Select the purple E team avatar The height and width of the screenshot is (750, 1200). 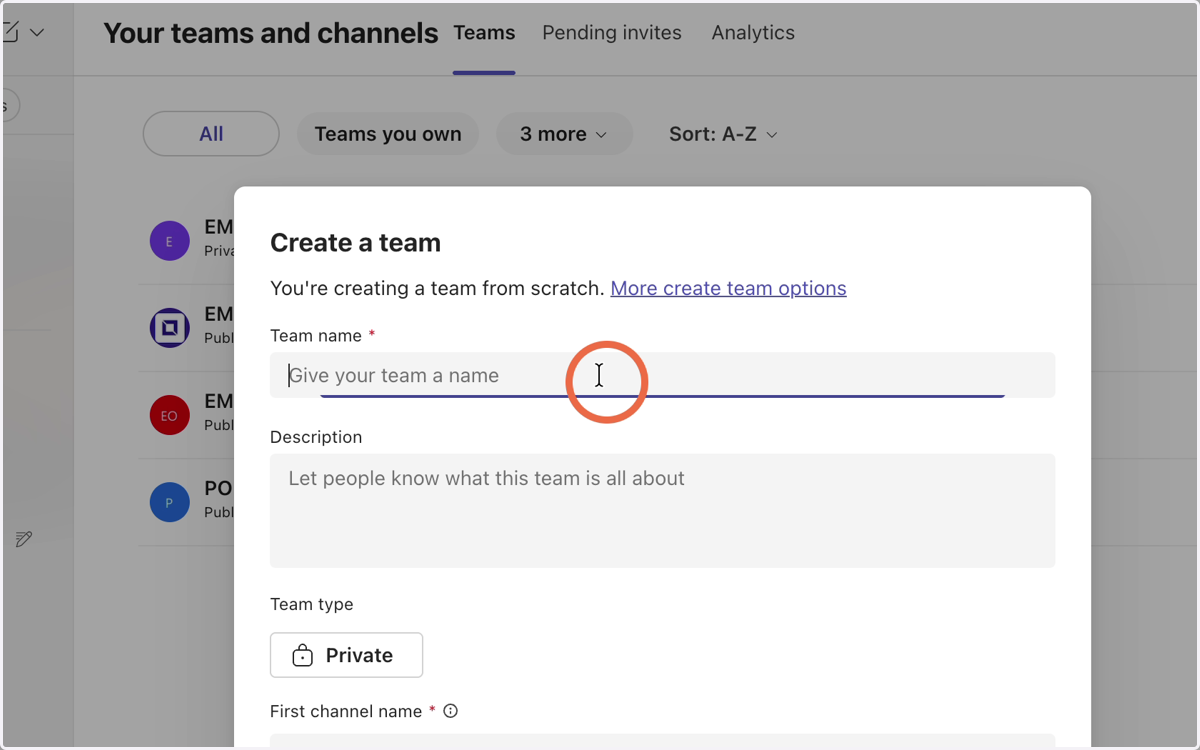(169, 241)
